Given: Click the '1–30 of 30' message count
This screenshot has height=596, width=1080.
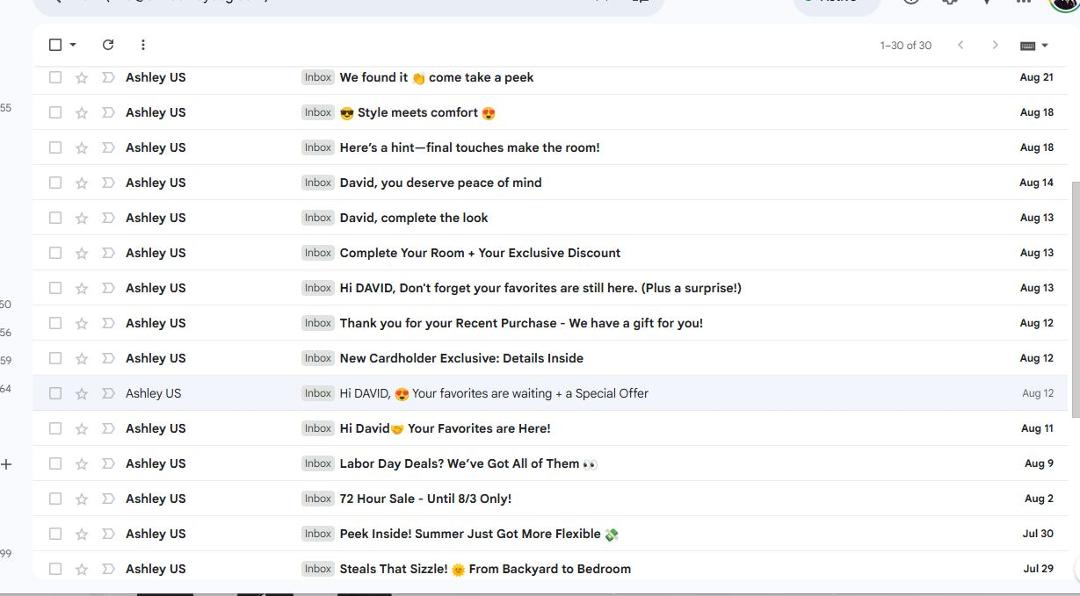Looking at the screenshot, I should [905, 45].
